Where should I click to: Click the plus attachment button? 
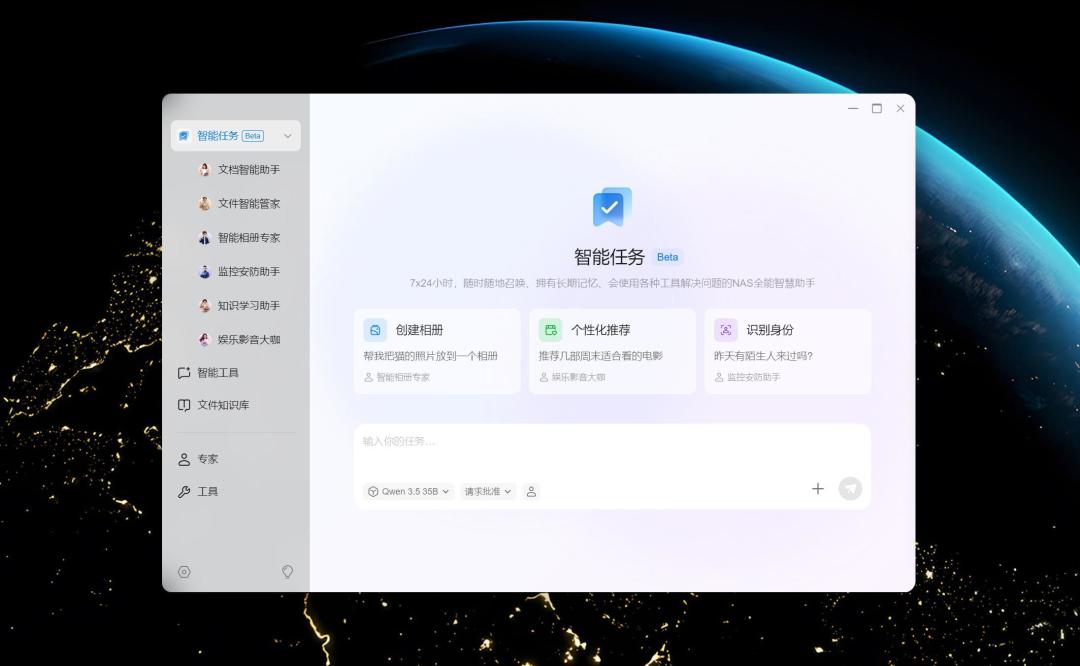click(x=818, y=488)
